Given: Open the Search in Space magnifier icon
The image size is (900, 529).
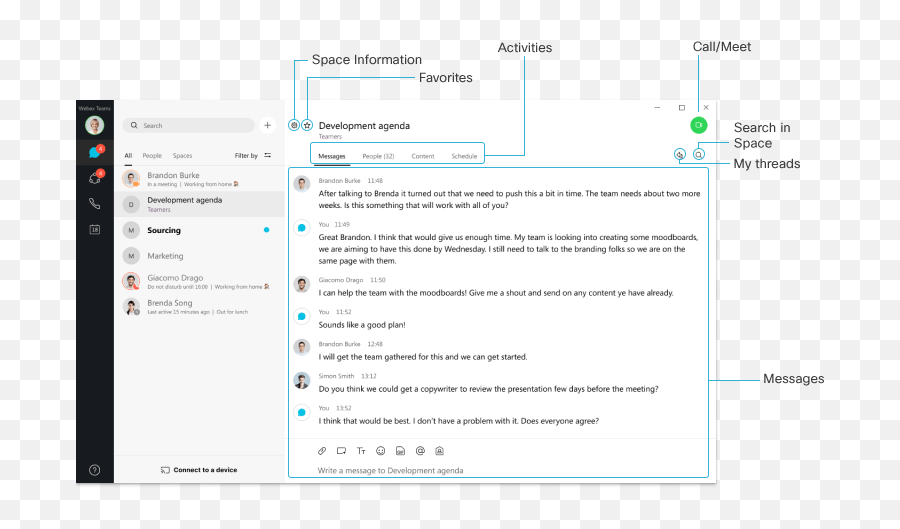Looking at the screenshot, I should 699,154.
